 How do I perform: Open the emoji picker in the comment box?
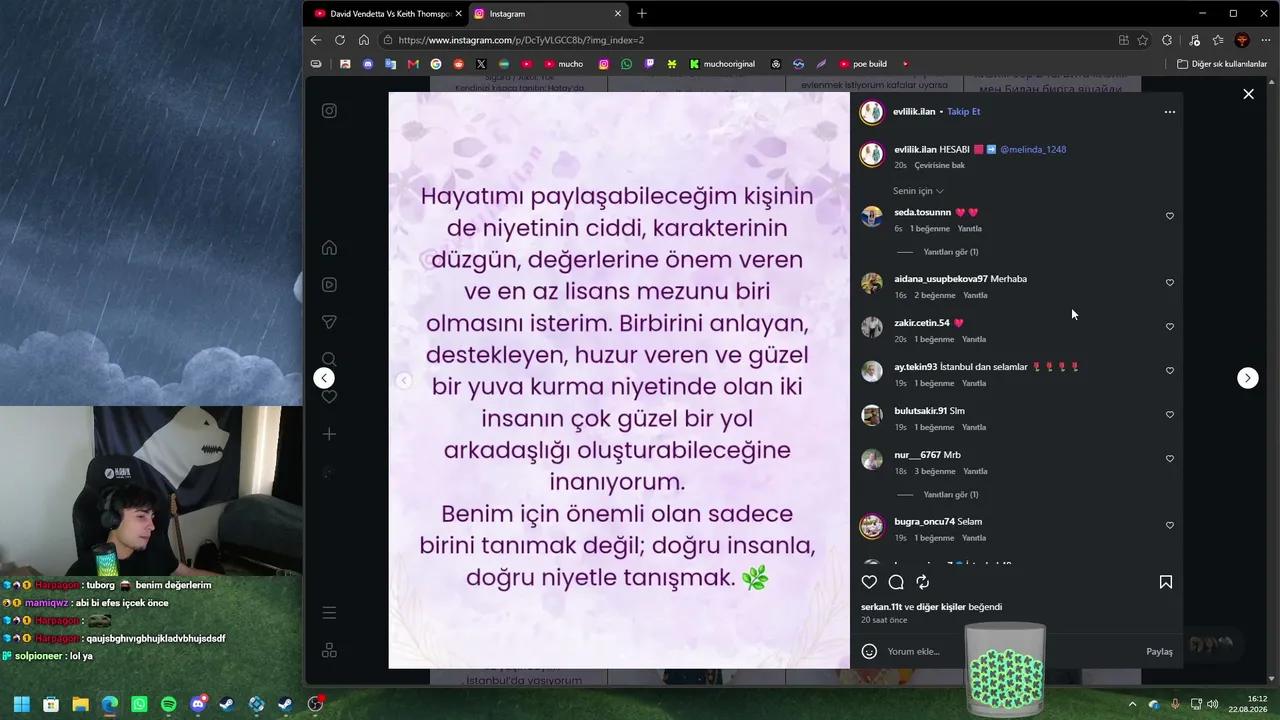[x=869, y=651]
